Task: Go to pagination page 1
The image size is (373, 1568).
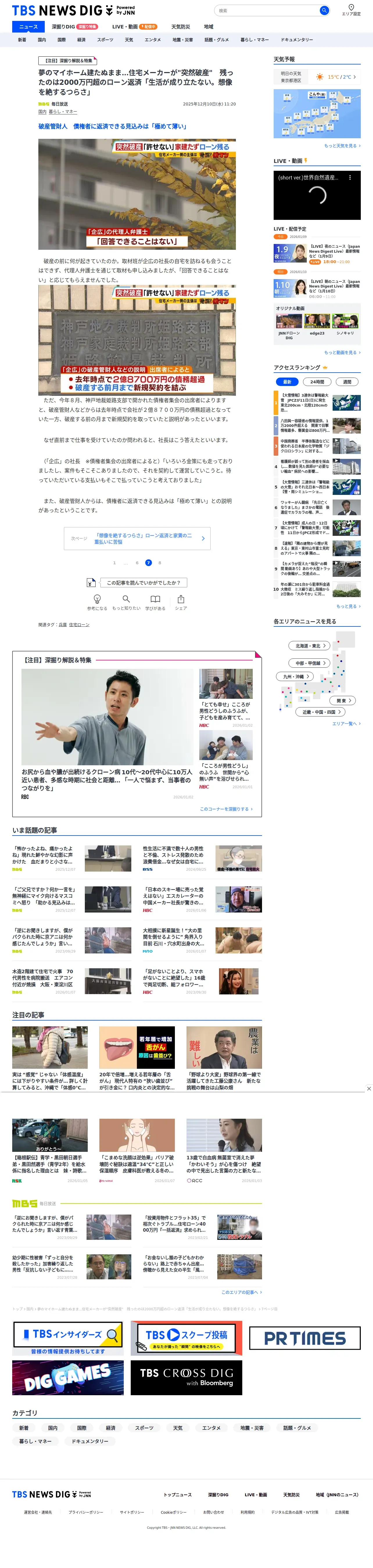Action: [114, 563]
